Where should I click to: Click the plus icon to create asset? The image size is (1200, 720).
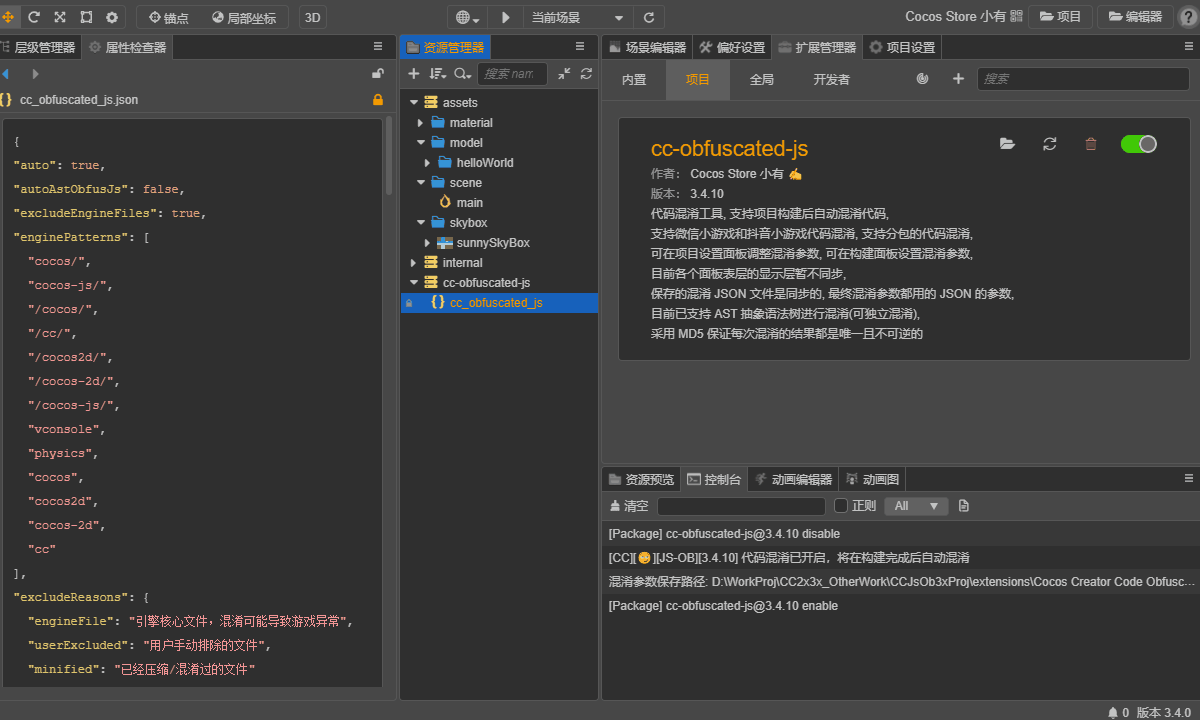pos(414,74)
